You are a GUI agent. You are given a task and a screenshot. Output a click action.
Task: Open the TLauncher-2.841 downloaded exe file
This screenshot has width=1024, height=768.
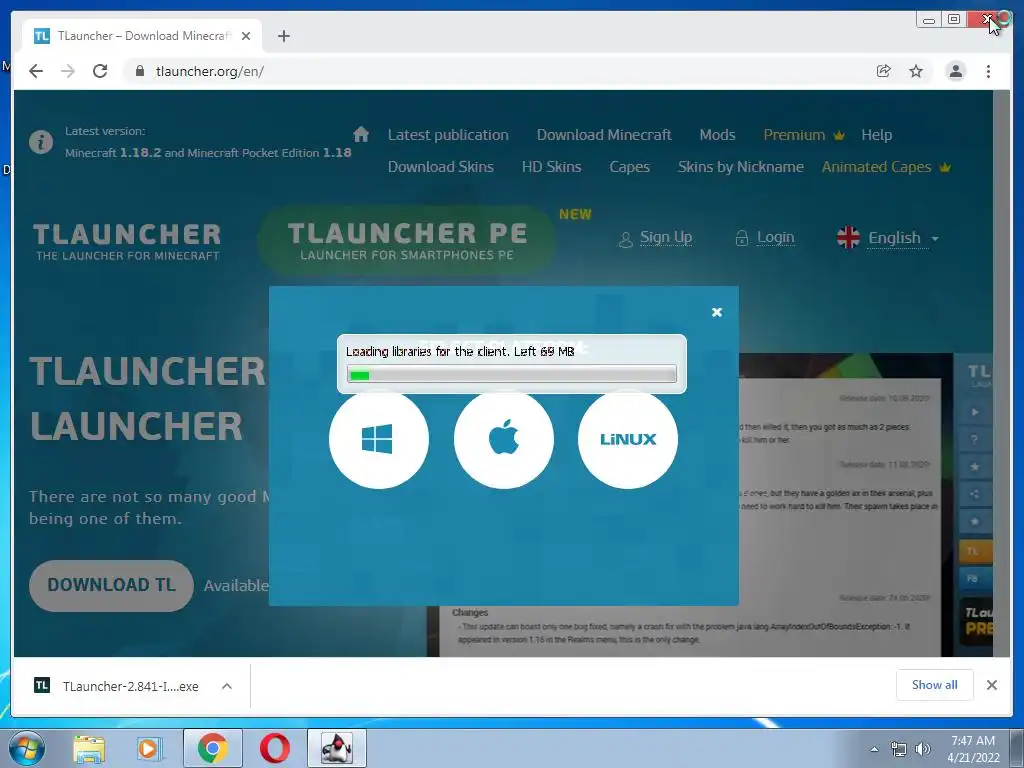(116, 686)
